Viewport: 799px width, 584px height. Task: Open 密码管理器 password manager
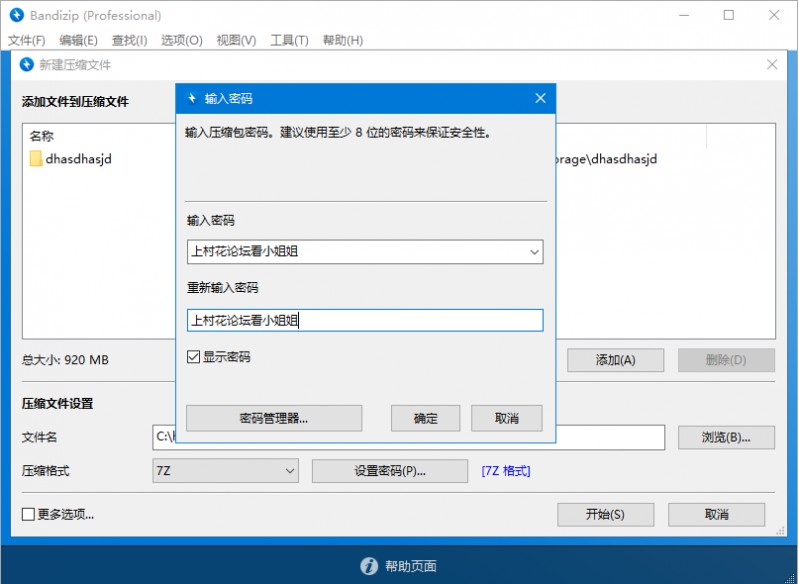coord(274,418)
